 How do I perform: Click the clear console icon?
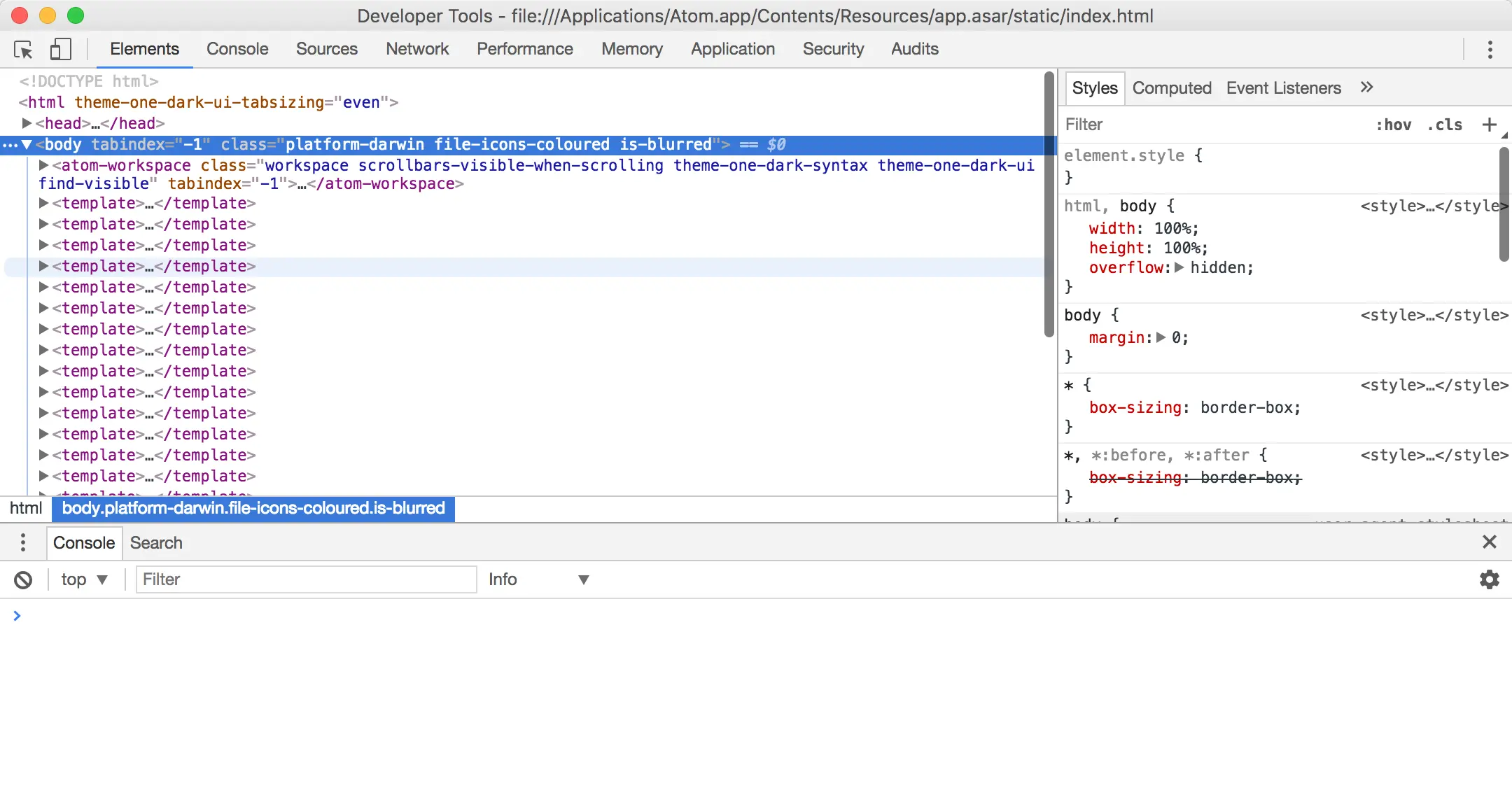(x=23, y=579)
